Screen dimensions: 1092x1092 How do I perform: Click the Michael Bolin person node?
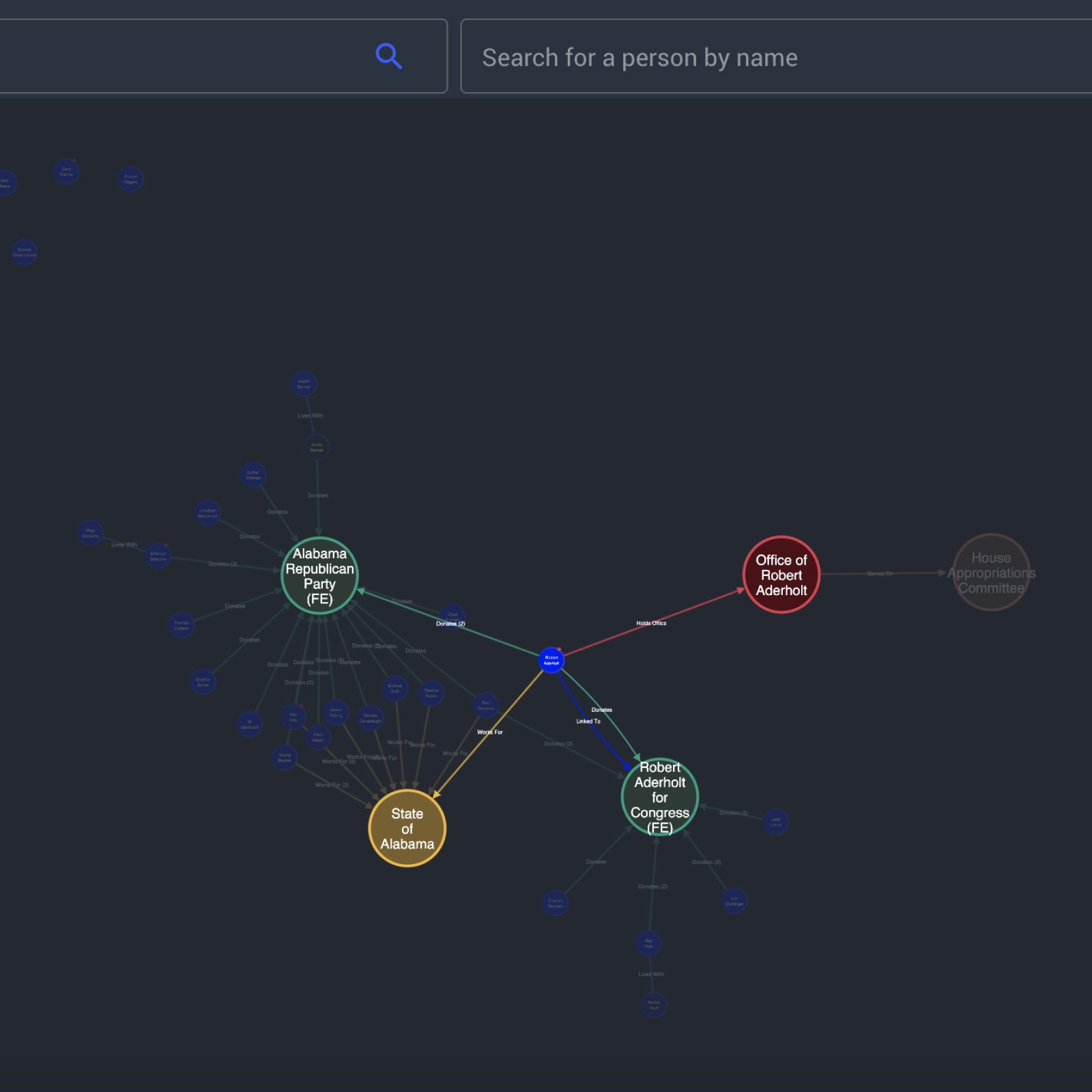394,688
